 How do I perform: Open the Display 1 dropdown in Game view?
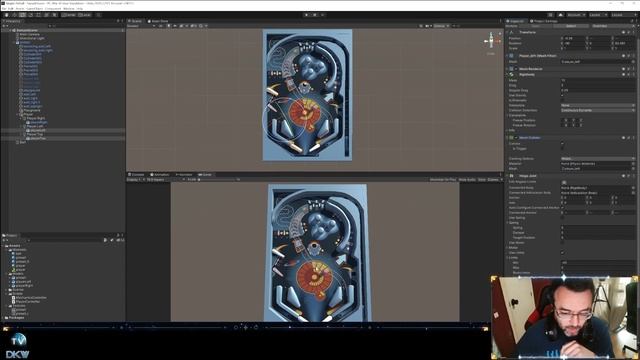pyautogui.click(x=134, y=180)
